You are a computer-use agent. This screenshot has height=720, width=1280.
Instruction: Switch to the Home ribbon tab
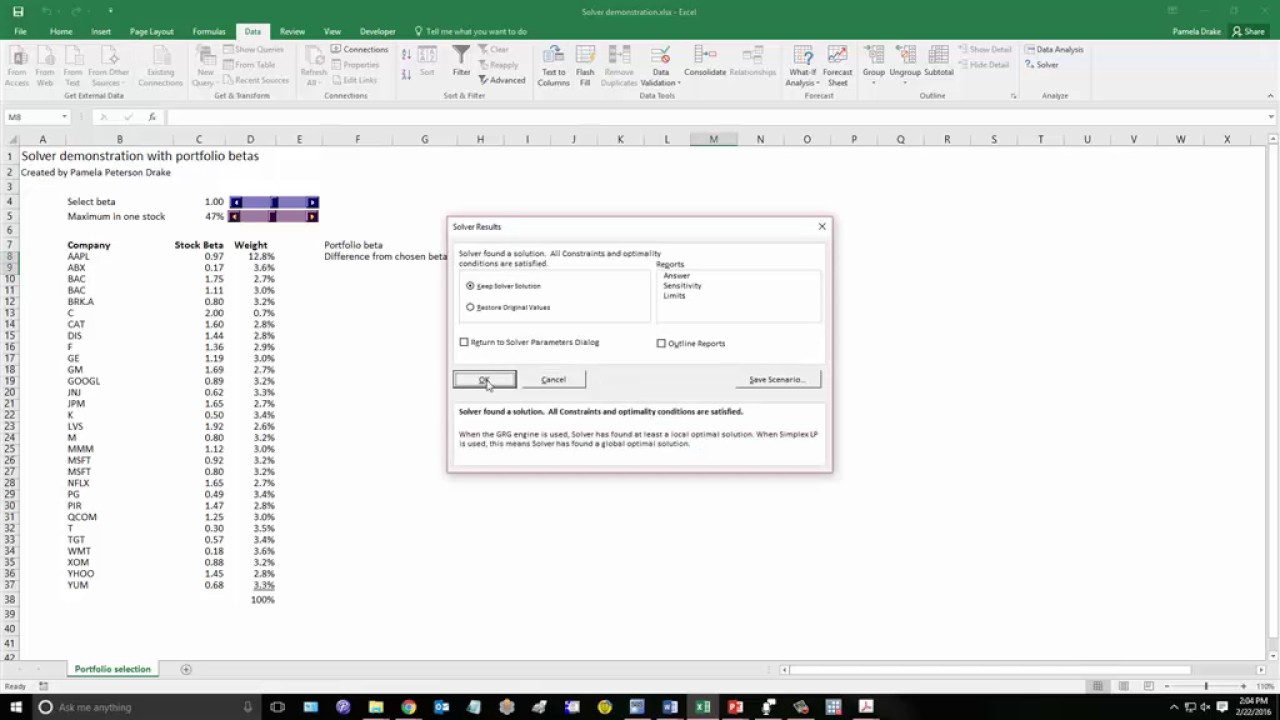61,31
